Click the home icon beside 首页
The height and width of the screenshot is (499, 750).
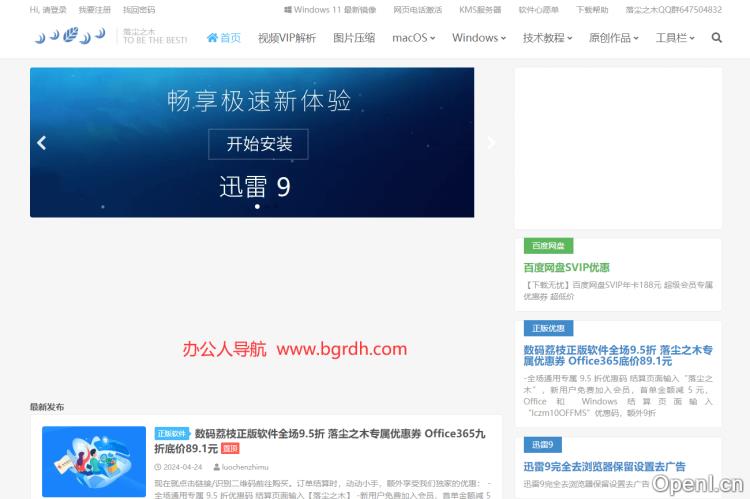pos(212,38)
